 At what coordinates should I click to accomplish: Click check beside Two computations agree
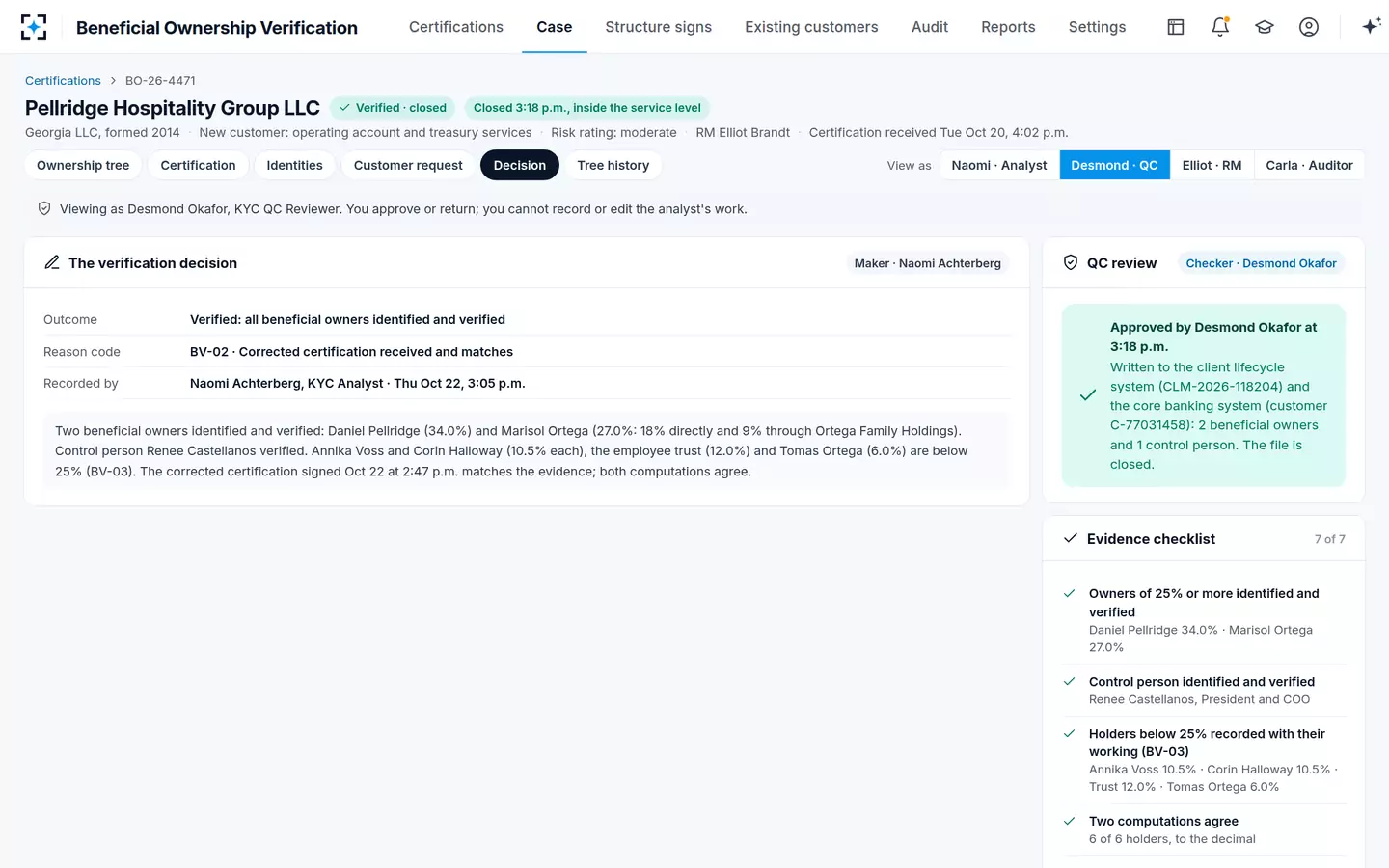[x=1069, y=822]
